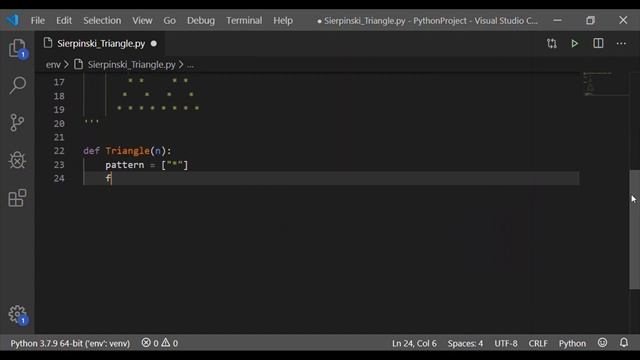Click the 'def' keyword on line 22
This screenshot has width=640, height=360.
[91, 151]
